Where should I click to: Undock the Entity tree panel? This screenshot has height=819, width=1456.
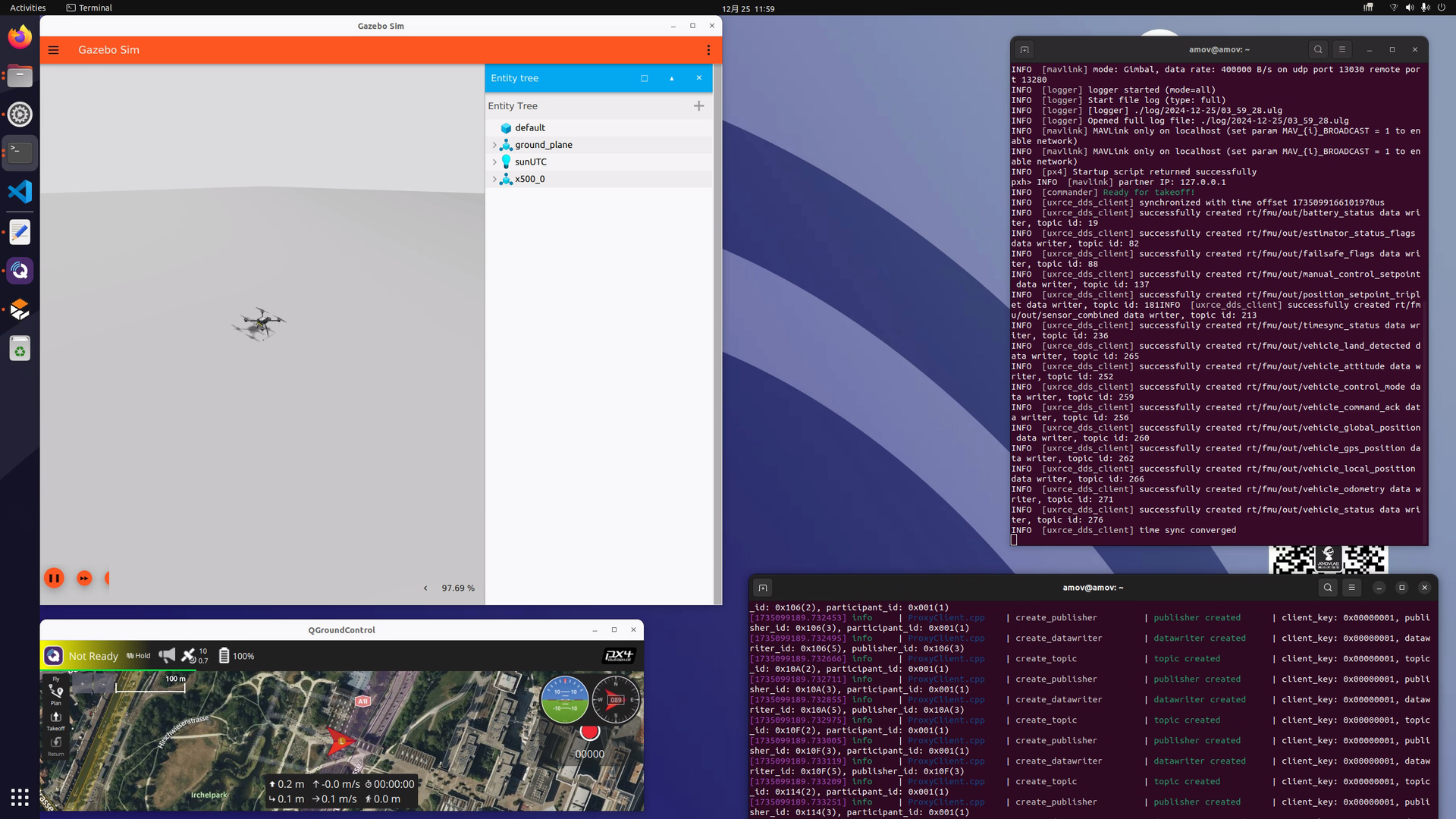point(645,78)
